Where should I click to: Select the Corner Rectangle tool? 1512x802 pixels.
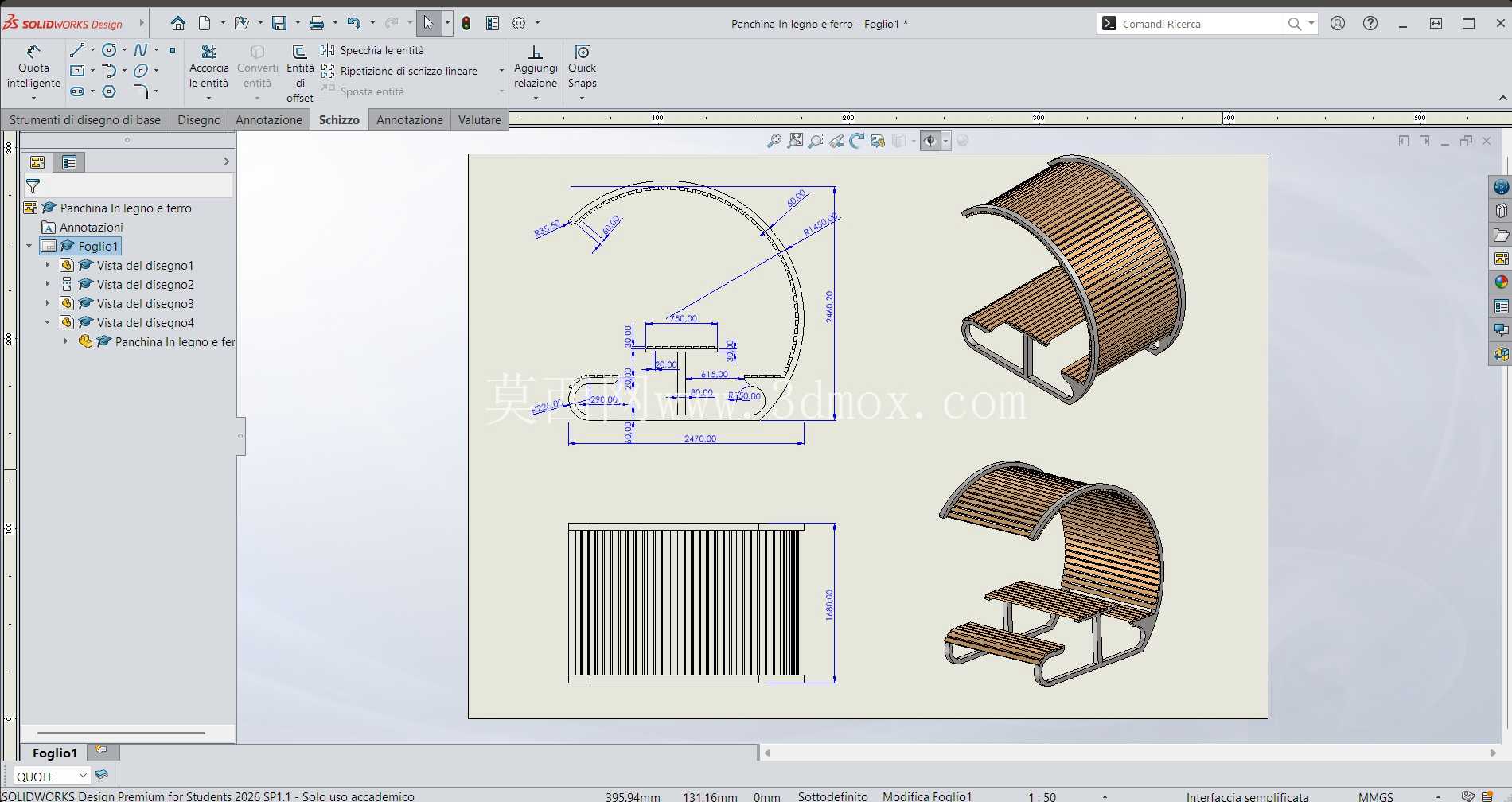tap(77, 71)
